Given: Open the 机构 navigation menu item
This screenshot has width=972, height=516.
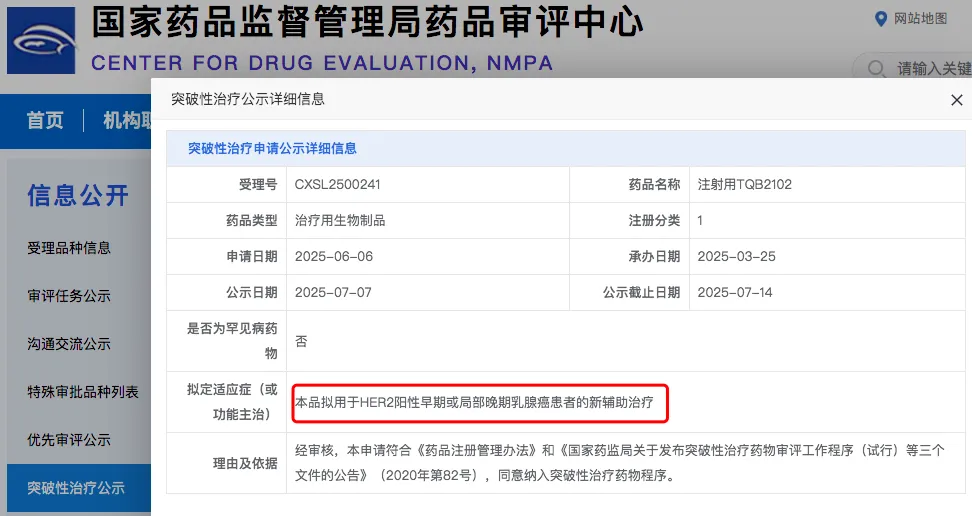Looking at the screenshot, I should (126, 120).
